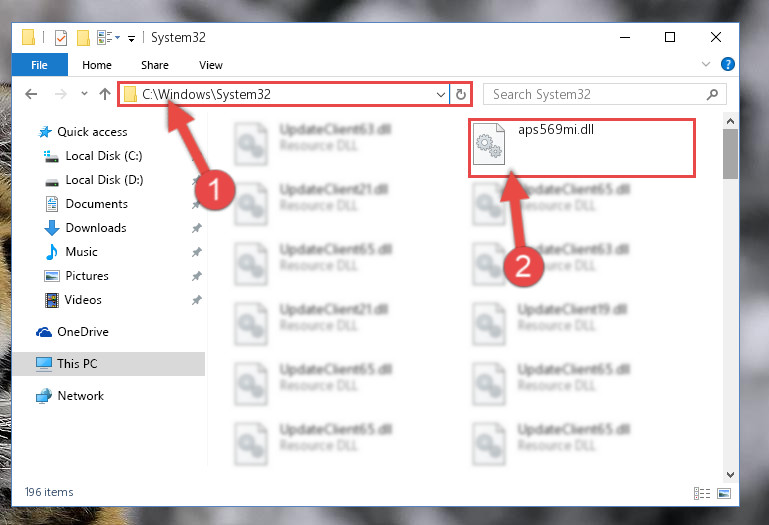Image resolution: width=769 pixels, height=525 pixels.
Task: Open the Customize Quick Access Toolbar dropdown
Action: [131, 38]
